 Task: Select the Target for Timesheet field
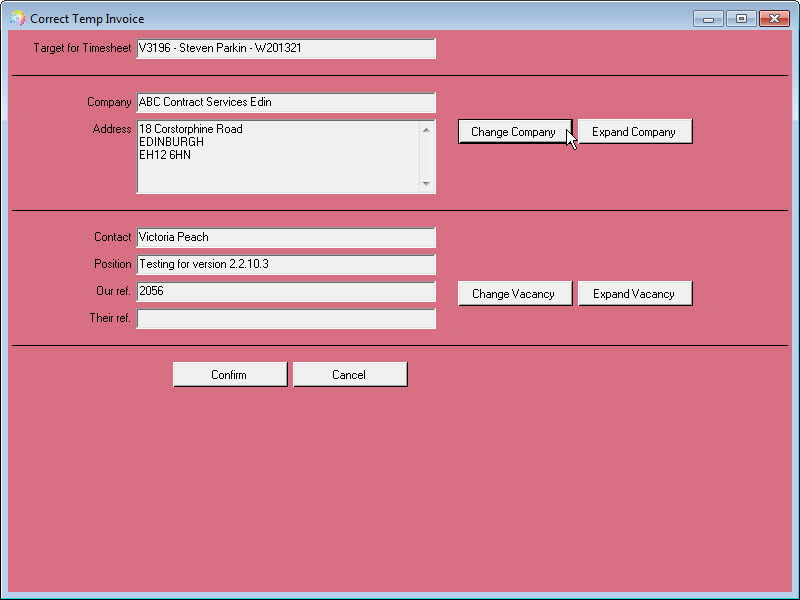tap(286, 48)
